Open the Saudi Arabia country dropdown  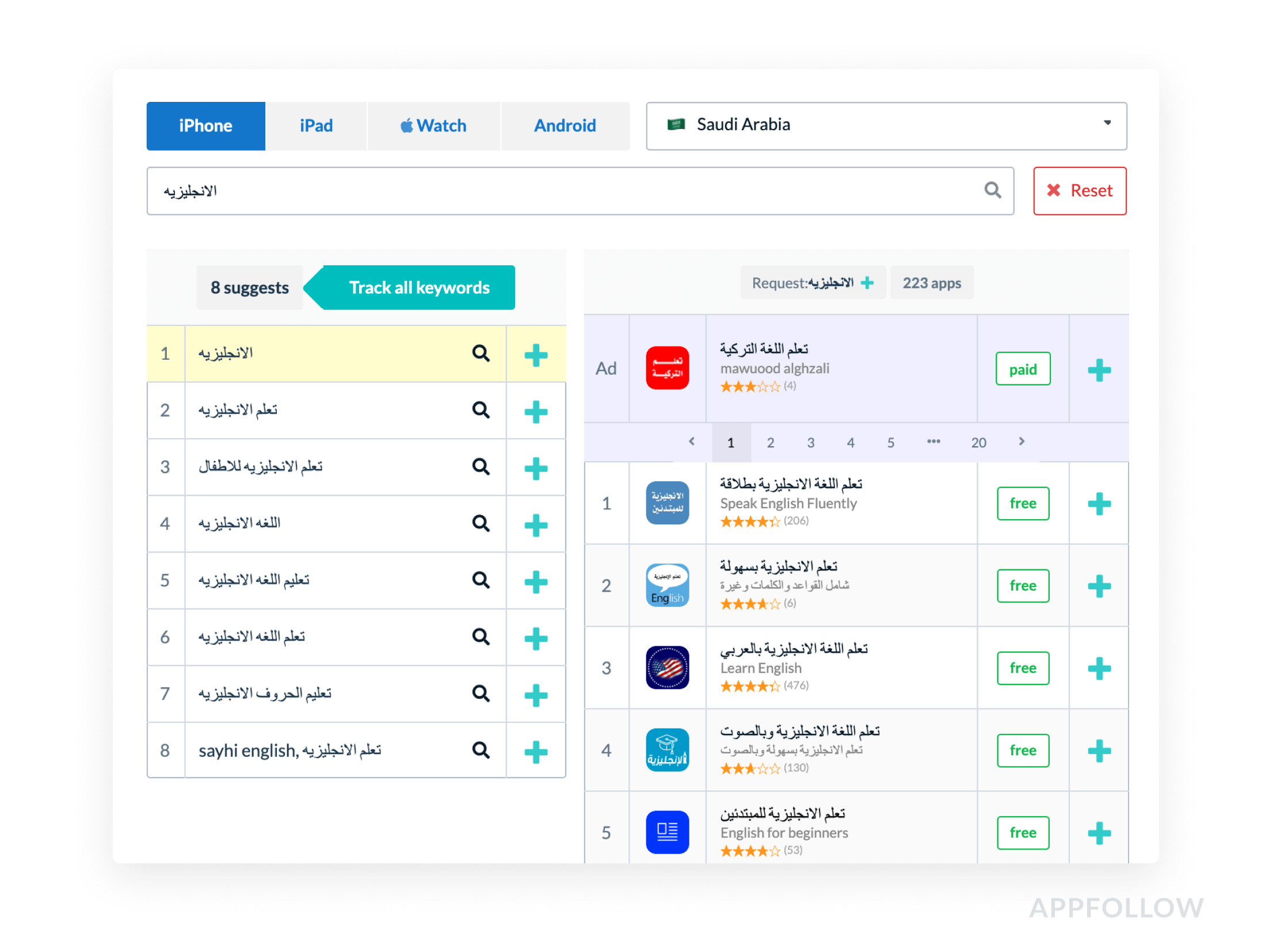(886, 125)
